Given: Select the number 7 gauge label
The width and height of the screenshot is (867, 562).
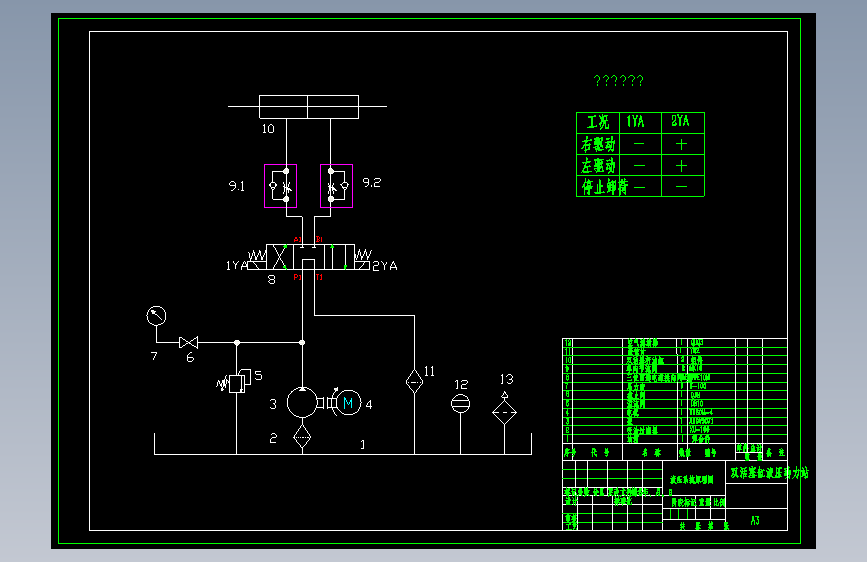Looking at the screenshot, I should click(x=154, y=356).
